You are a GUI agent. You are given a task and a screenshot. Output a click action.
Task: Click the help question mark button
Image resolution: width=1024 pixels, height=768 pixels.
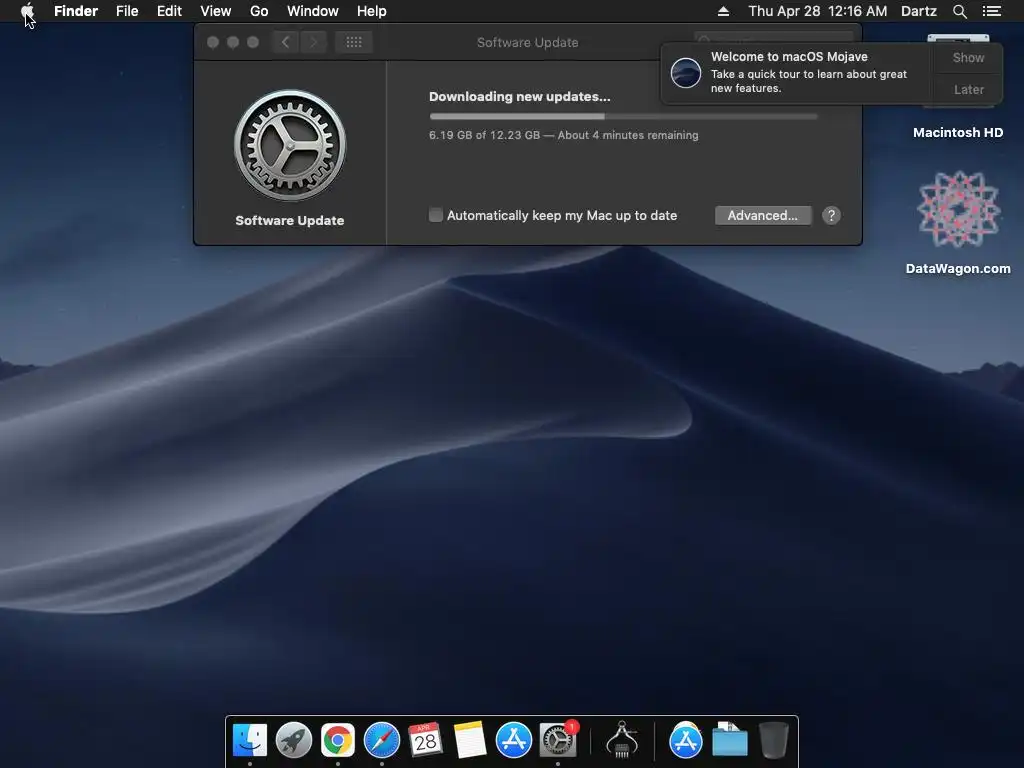(x=831, y=216)
